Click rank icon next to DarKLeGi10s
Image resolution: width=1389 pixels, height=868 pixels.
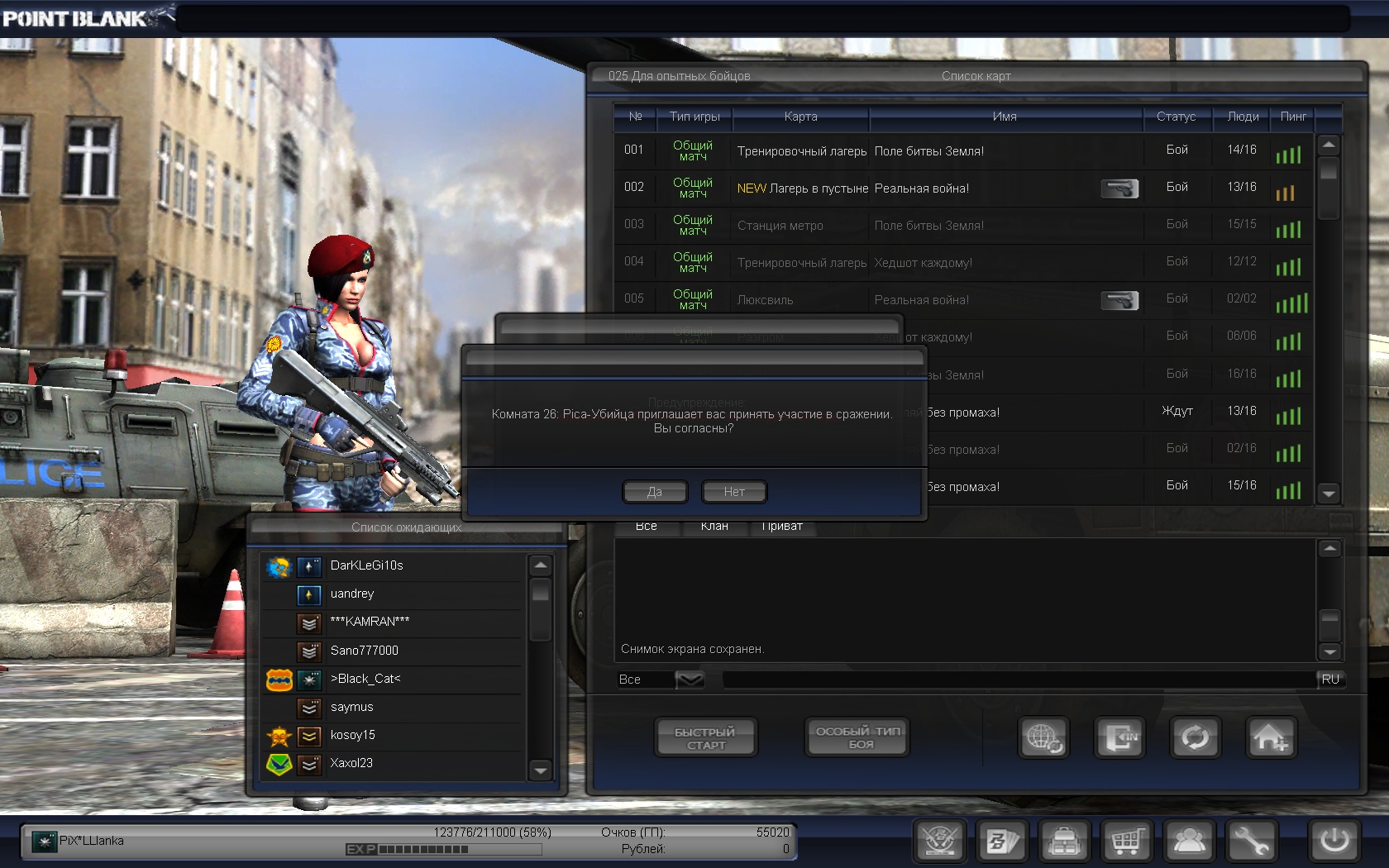click(309, 566)
